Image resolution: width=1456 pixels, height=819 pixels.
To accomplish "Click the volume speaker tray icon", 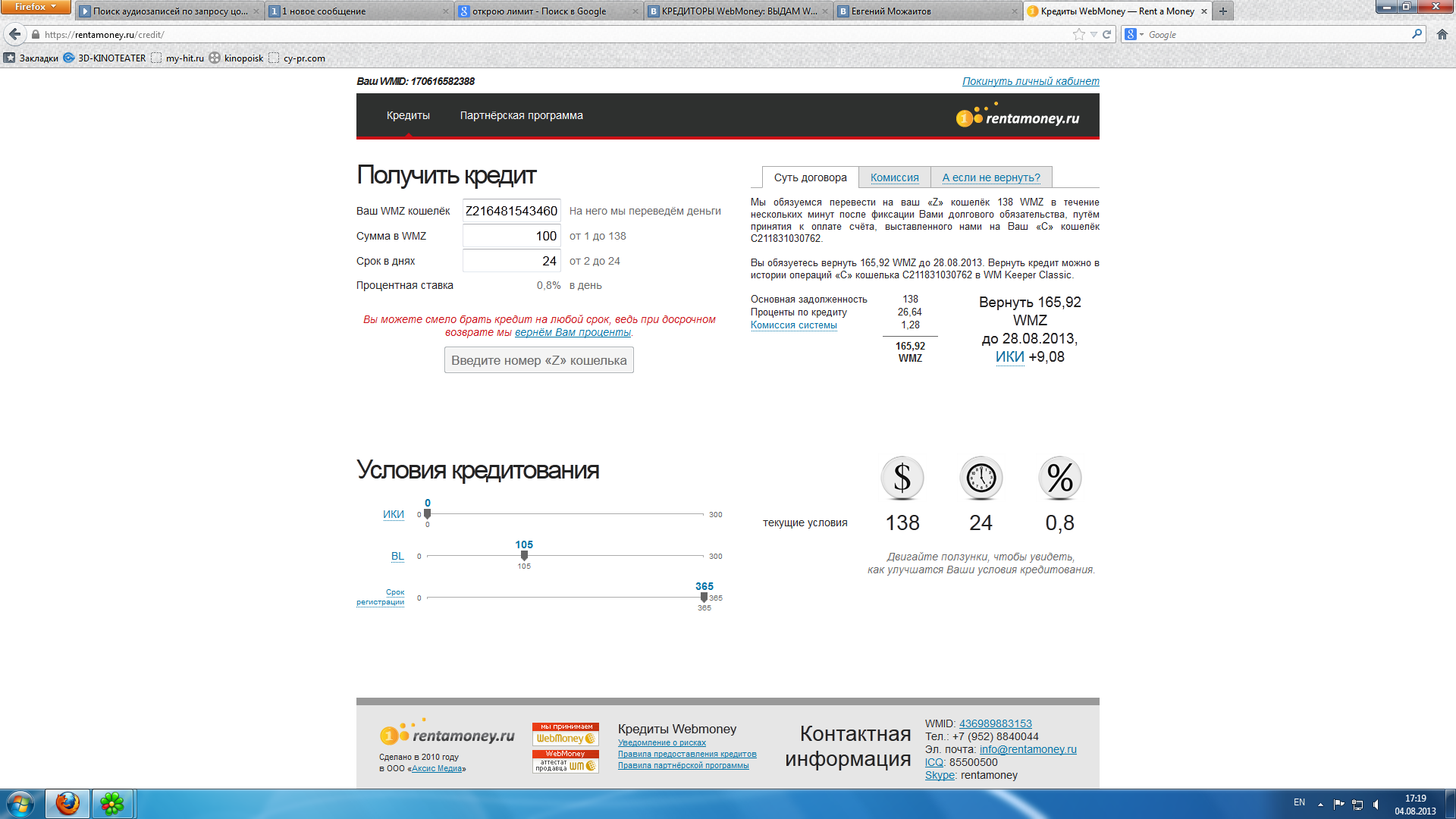I will pyautogui.click(x=1377, y=805).
